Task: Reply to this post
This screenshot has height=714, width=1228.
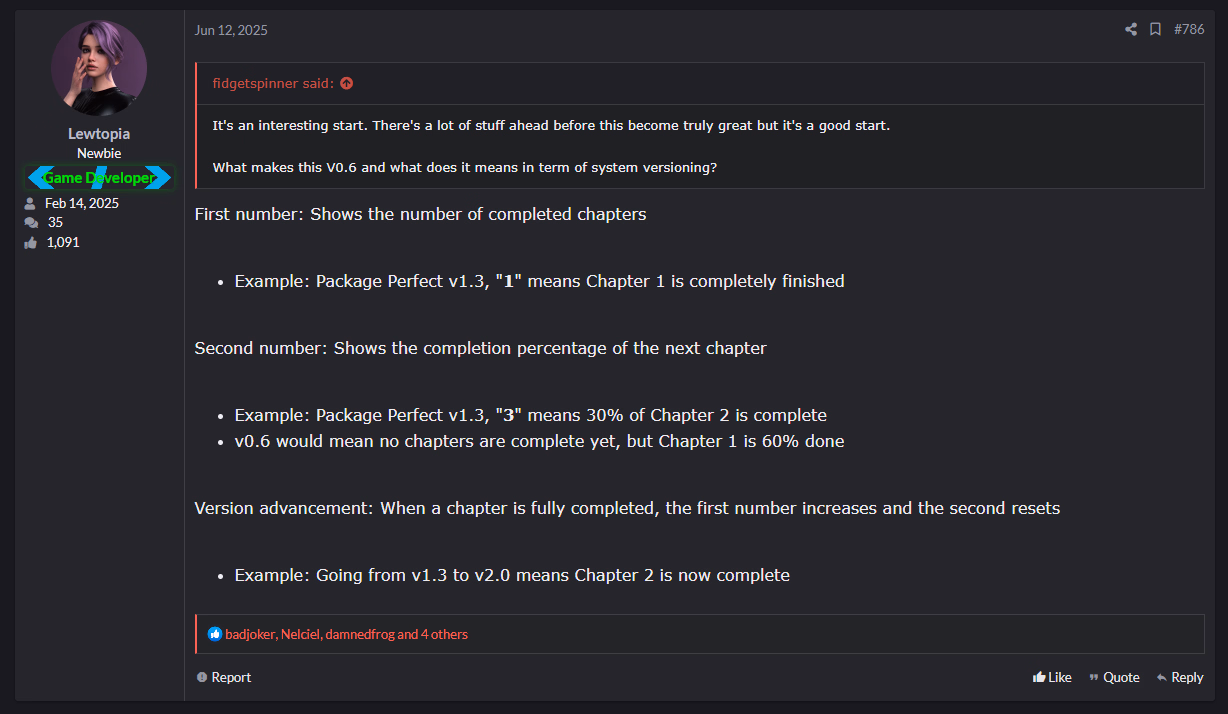Action: [x=1180, y=677]
